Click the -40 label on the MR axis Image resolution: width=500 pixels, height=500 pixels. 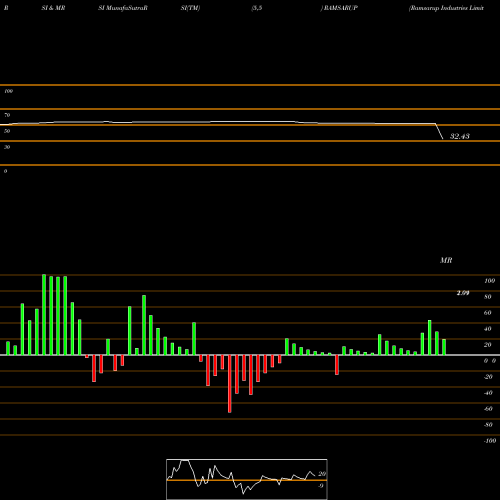coord(488,393)
